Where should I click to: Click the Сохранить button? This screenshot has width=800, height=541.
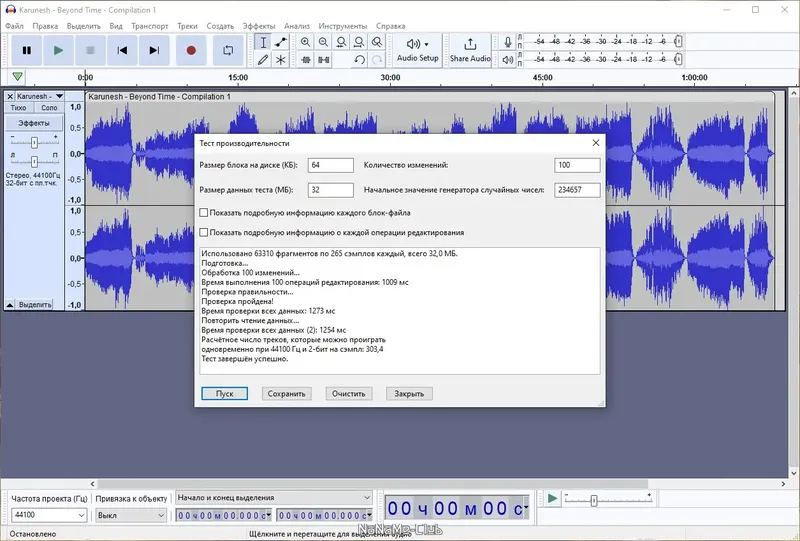286,394
